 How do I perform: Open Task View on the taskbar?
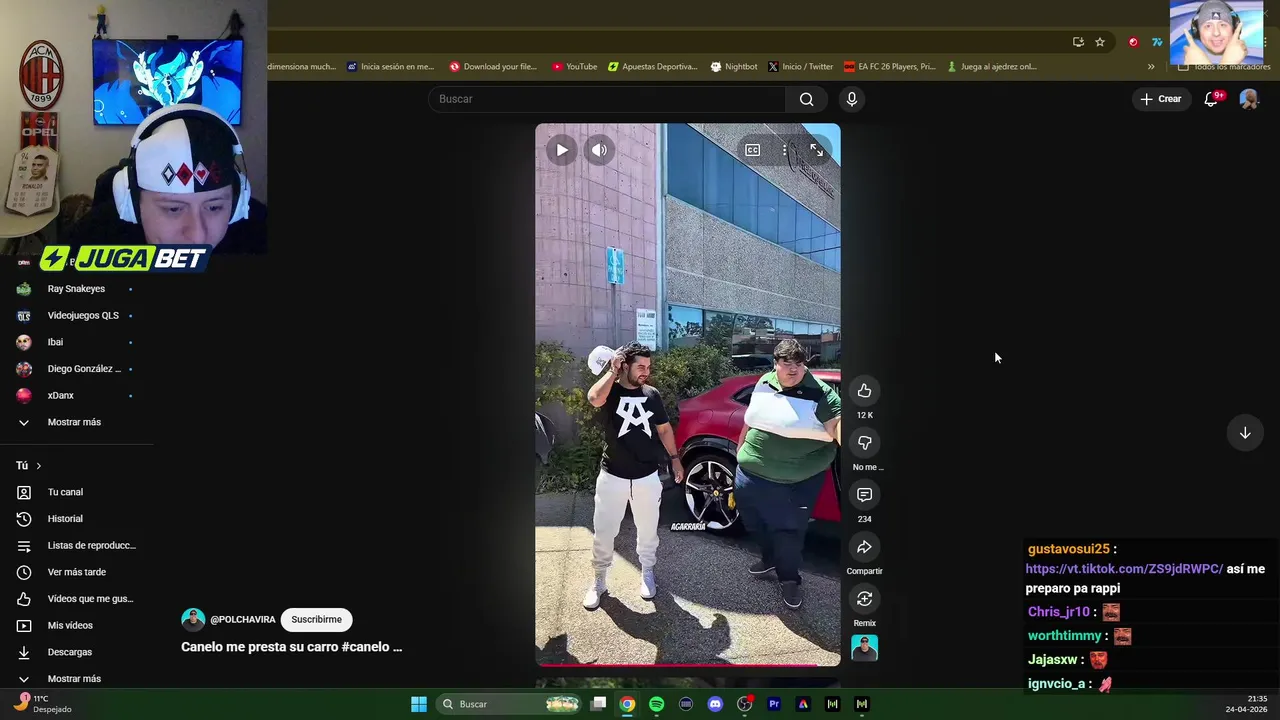(x=598, y=704)
